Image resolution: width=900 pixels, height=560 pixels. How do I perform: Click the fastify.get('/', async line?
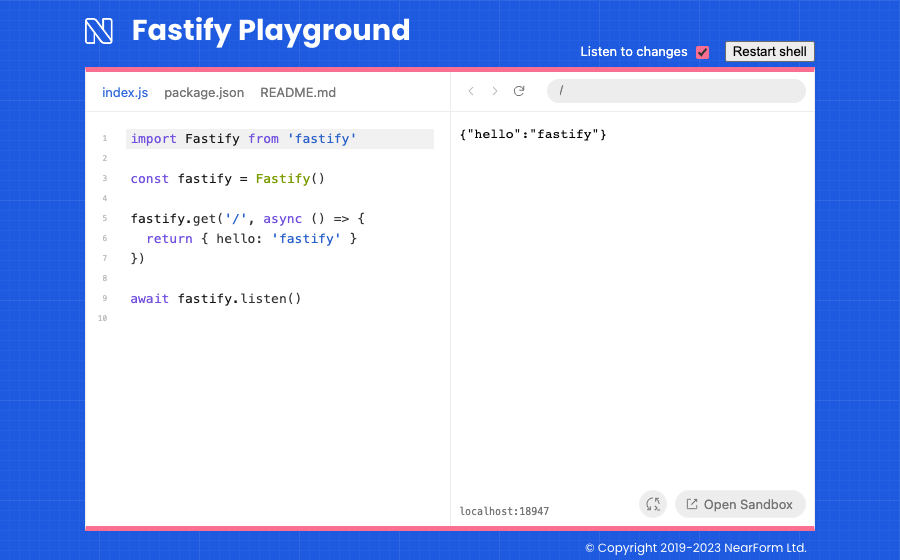point(247,219)
